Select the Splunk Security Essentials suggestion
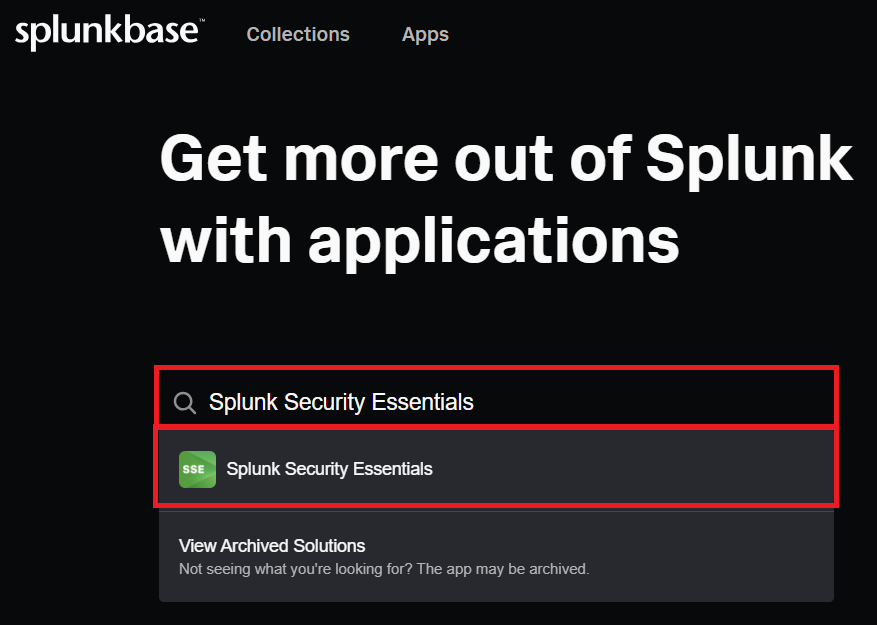 coord(330,469)
